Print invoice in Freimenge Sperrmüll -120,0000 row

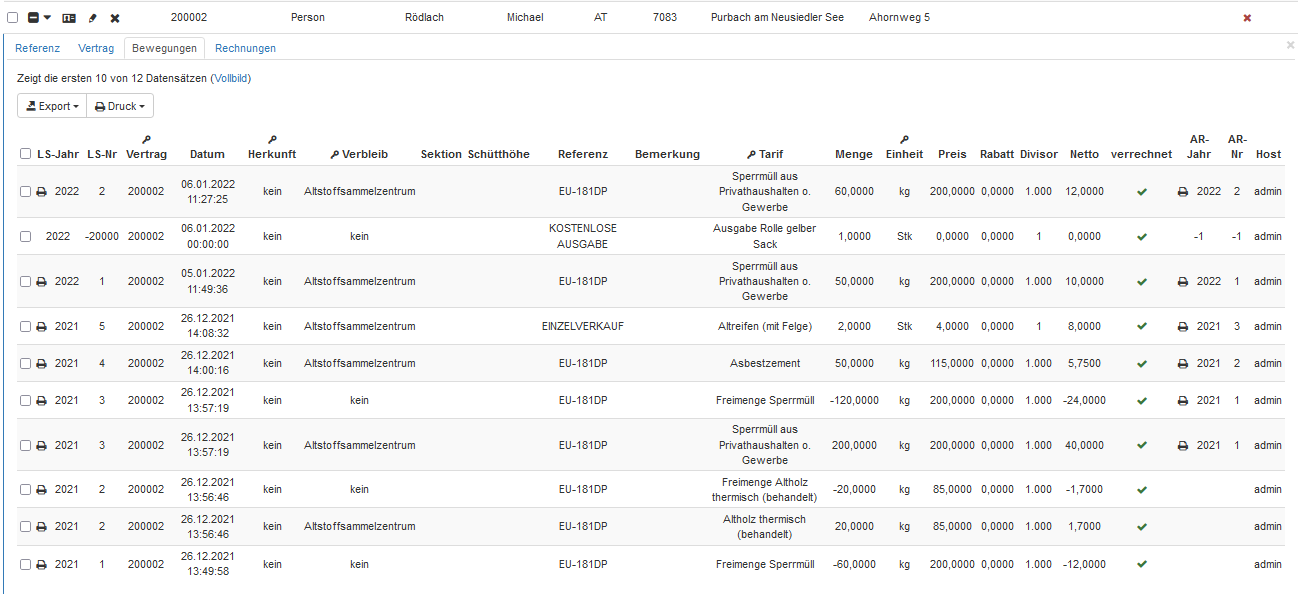coord(1183,401)
